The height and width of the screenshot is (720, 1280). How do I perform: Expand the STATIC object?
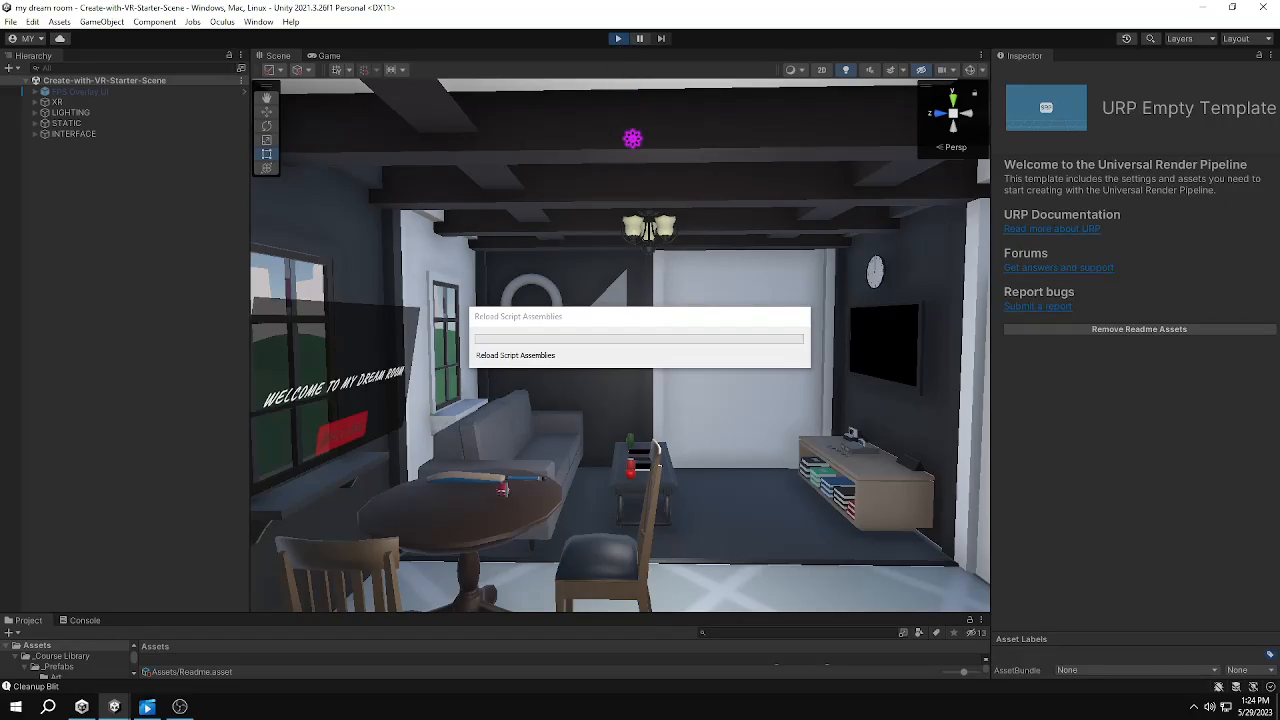35,123
